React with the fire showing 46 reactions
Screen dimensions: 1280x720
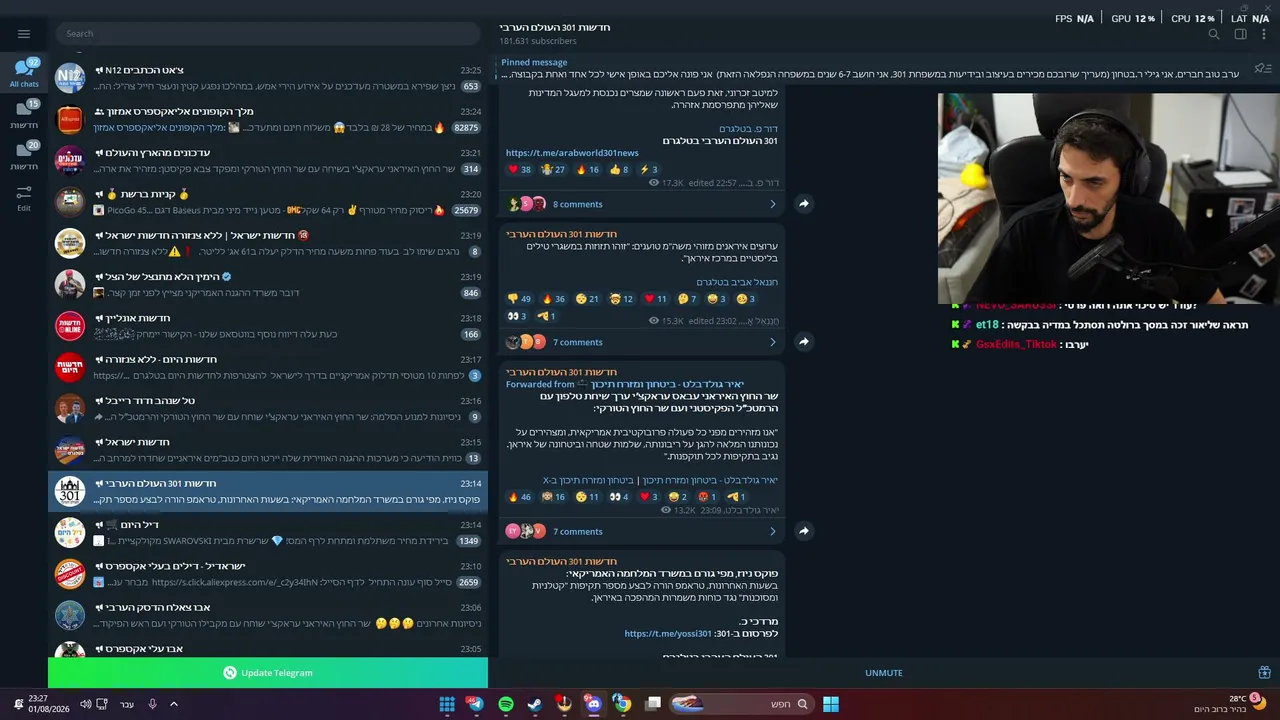(x=520, y=497)
